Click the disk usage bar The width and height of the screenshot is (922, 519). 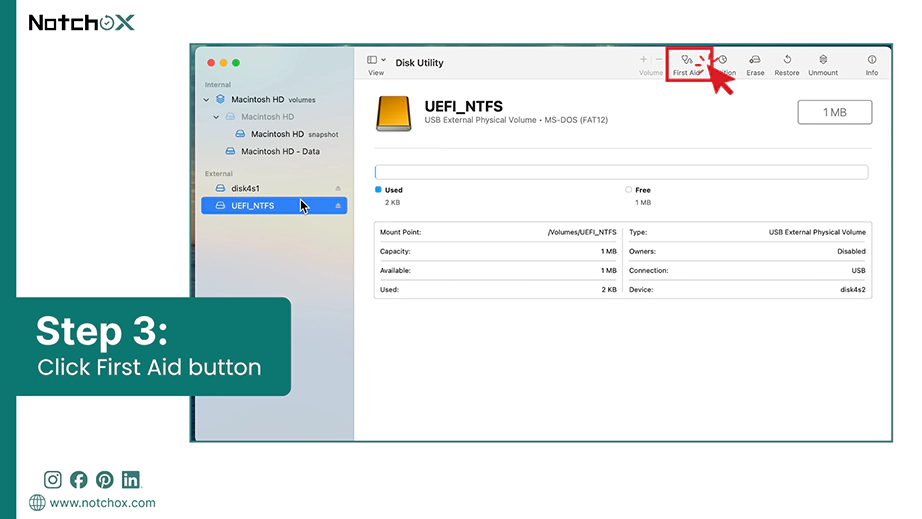[622, 172]
